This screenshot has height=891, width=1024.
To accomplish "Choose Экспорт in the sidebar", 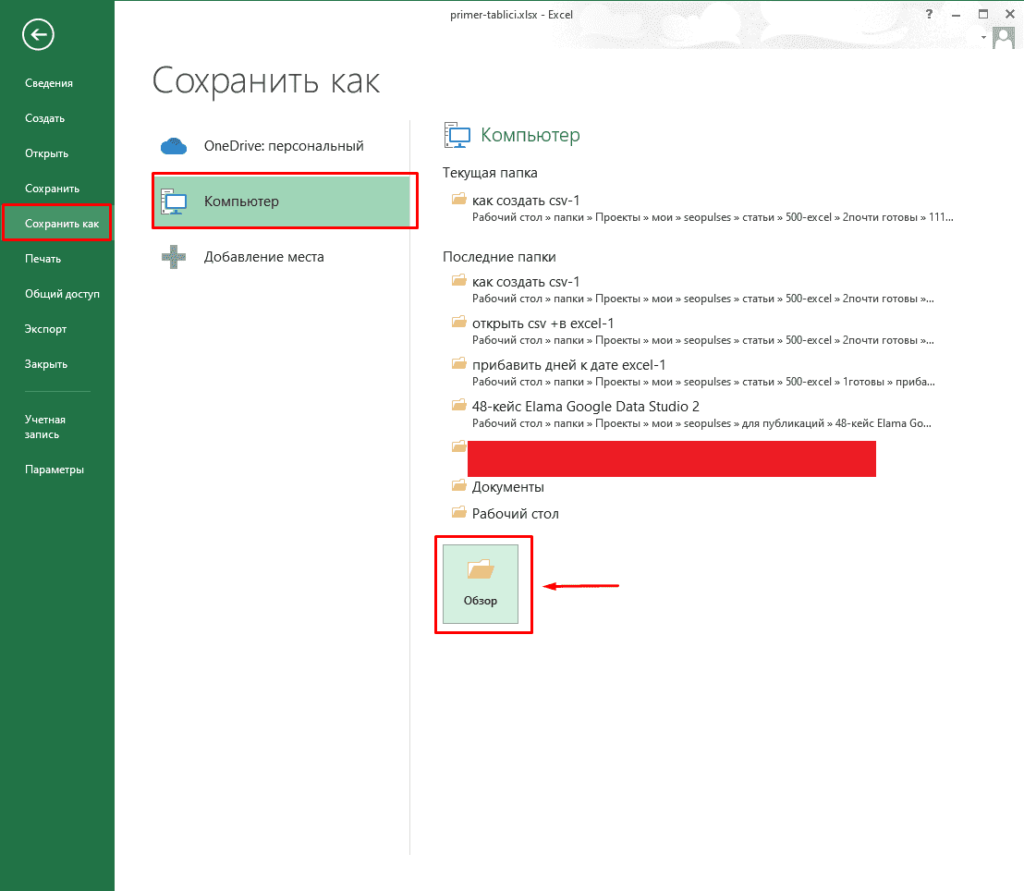I will point(46,329).
